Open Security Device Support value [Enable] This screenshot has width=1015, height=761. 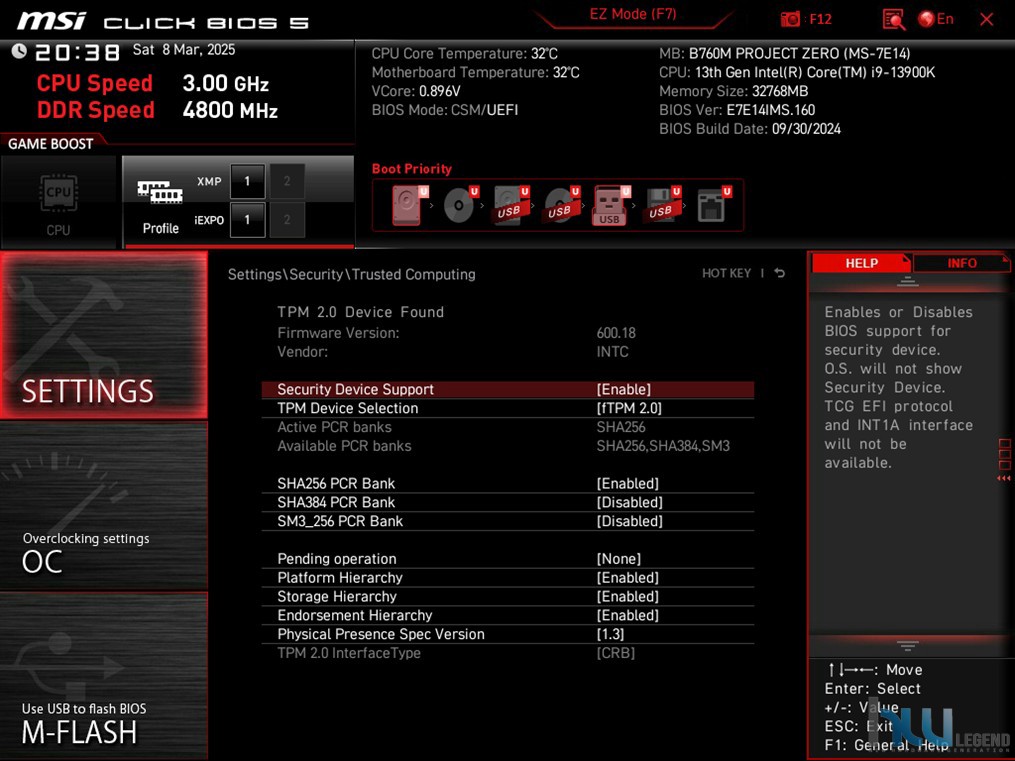[x=624, y=390]
